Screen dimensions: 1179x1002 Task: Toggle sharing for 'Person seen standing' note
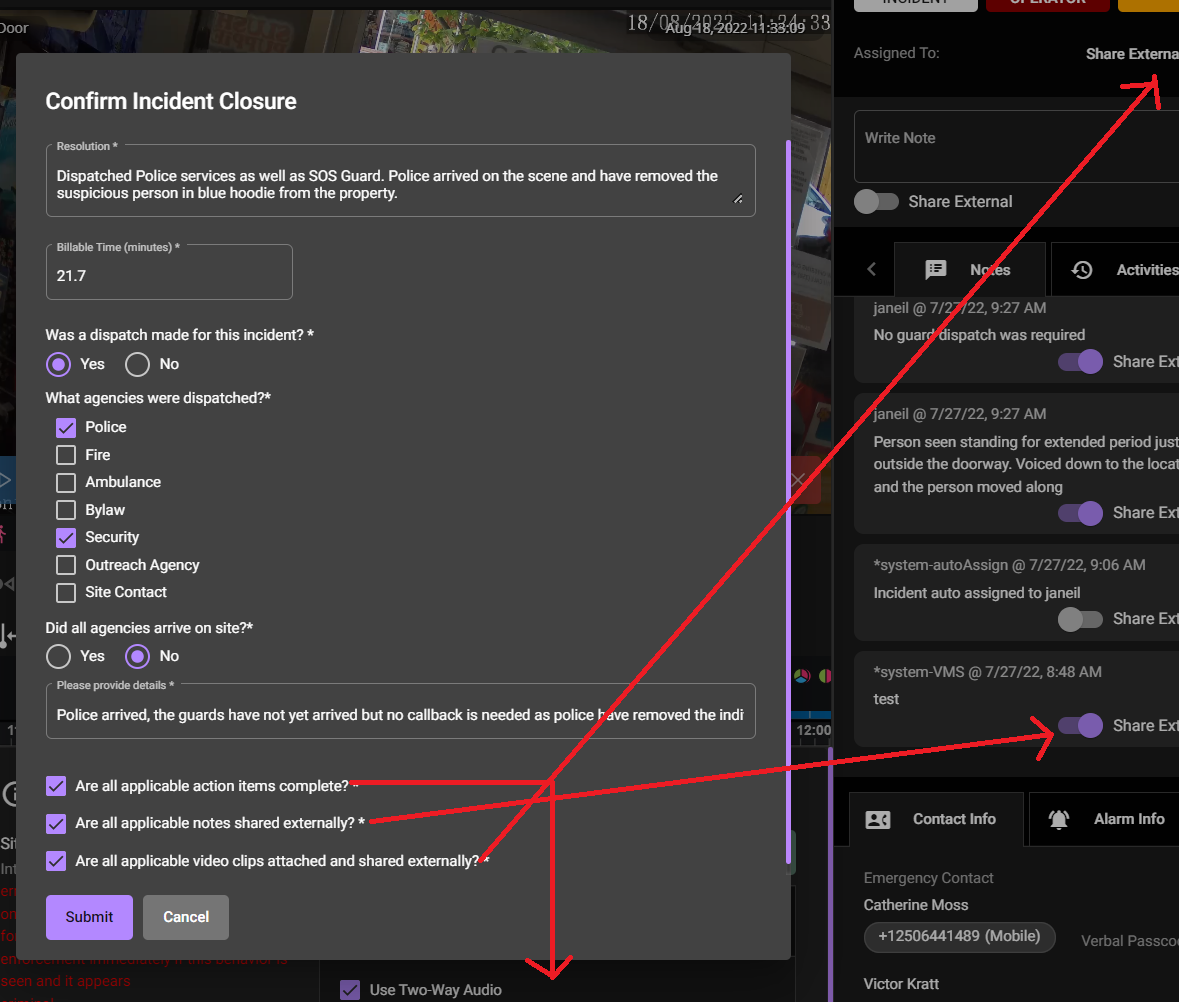click(x=1080, y=513)
